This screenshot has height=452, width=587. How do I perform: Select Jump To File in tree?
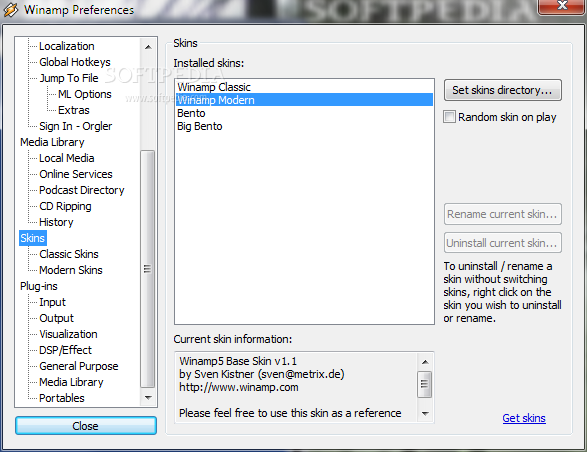(x=69, y=78)
